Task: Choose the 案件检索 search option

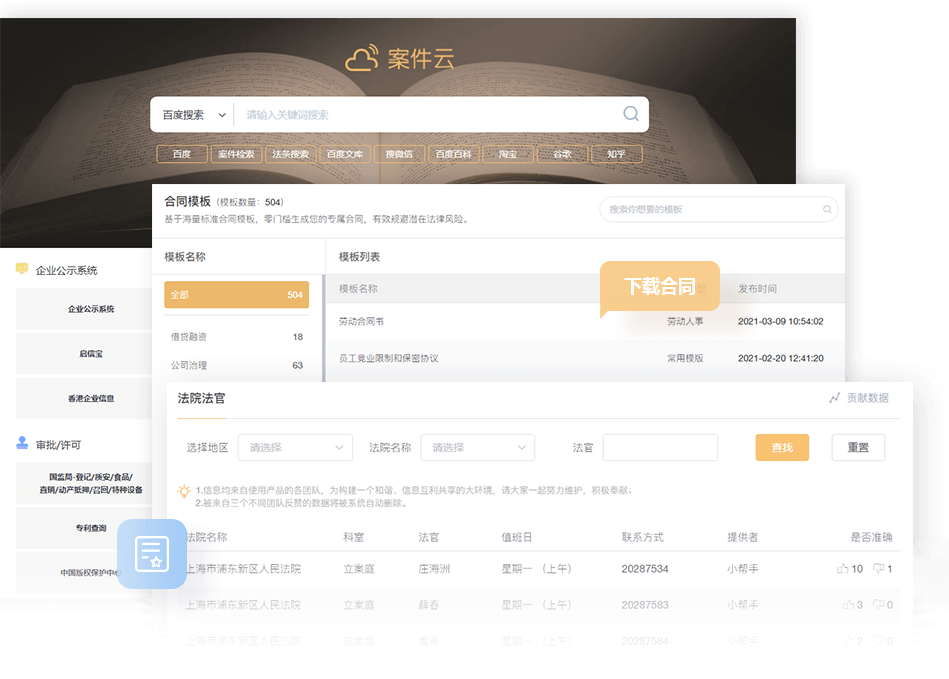Action: [x=237, y=154]
